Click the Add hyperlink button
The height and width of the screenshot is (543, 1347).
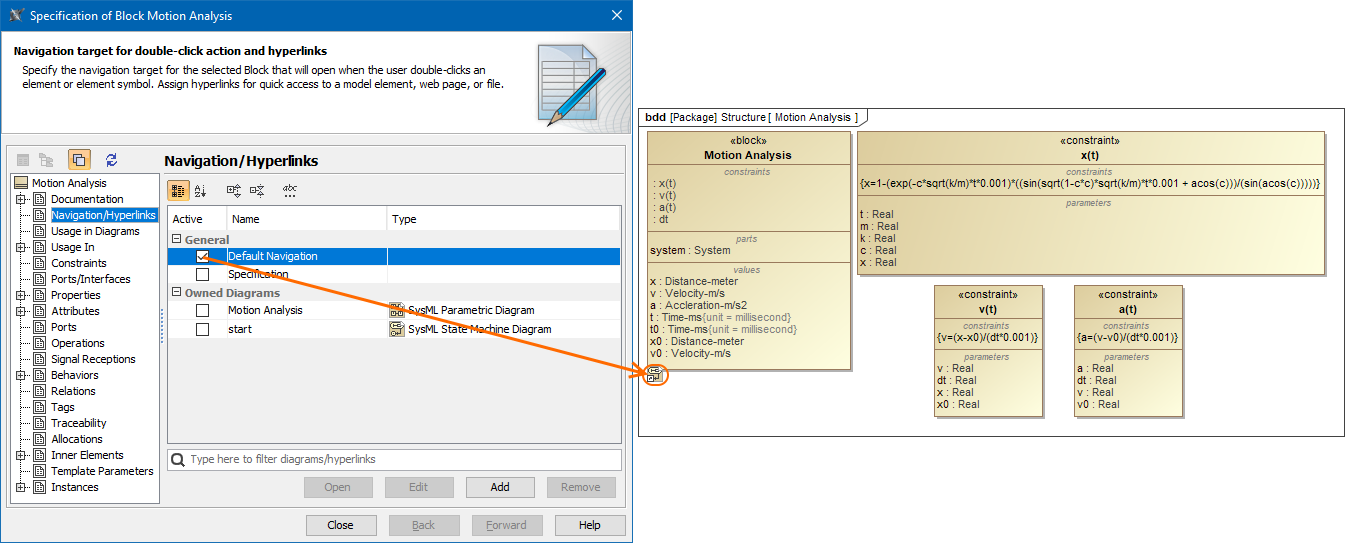click(x=500, y=487)
